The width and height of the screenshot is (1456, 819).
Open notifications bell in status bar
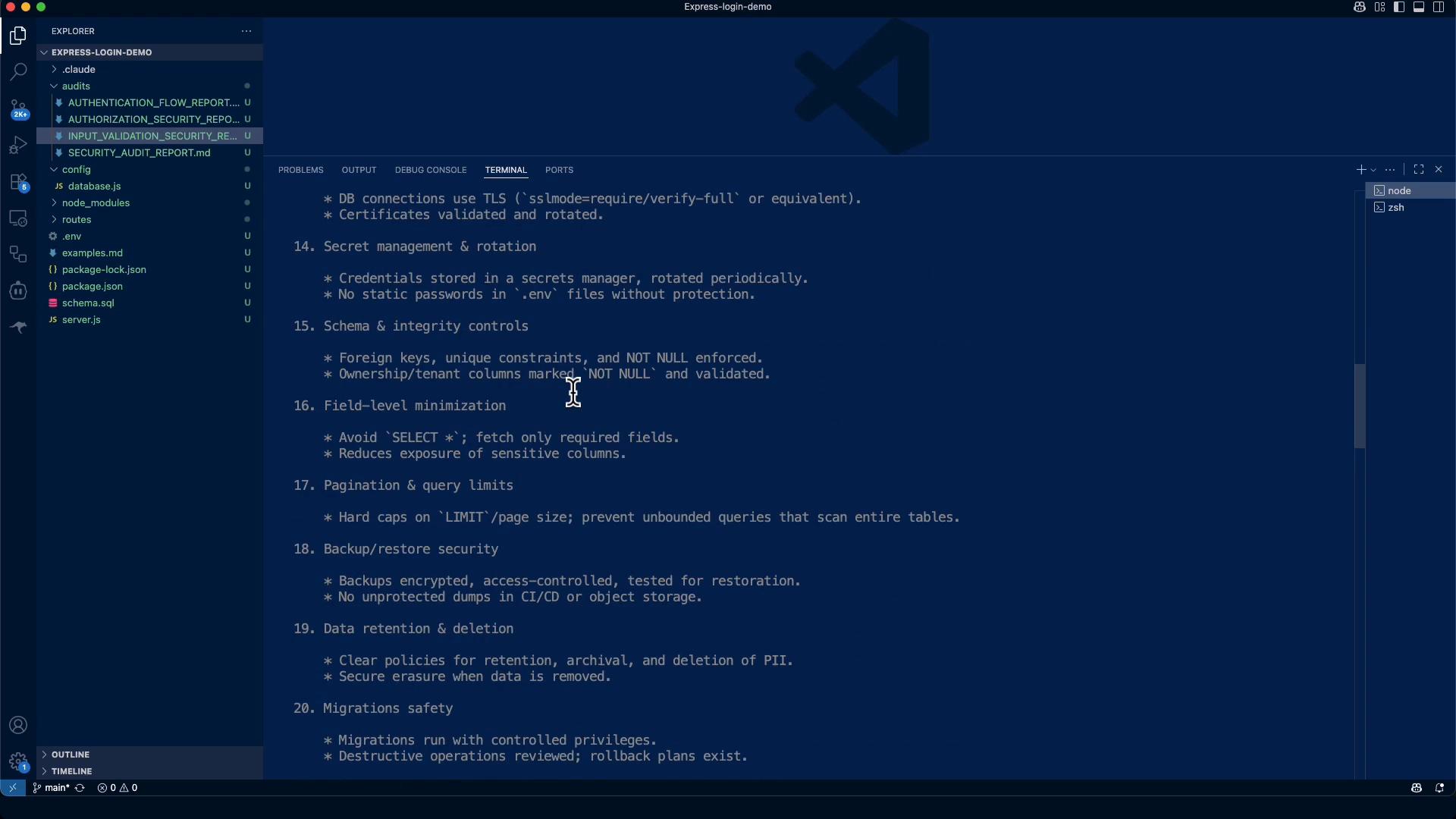(1439, 788)
